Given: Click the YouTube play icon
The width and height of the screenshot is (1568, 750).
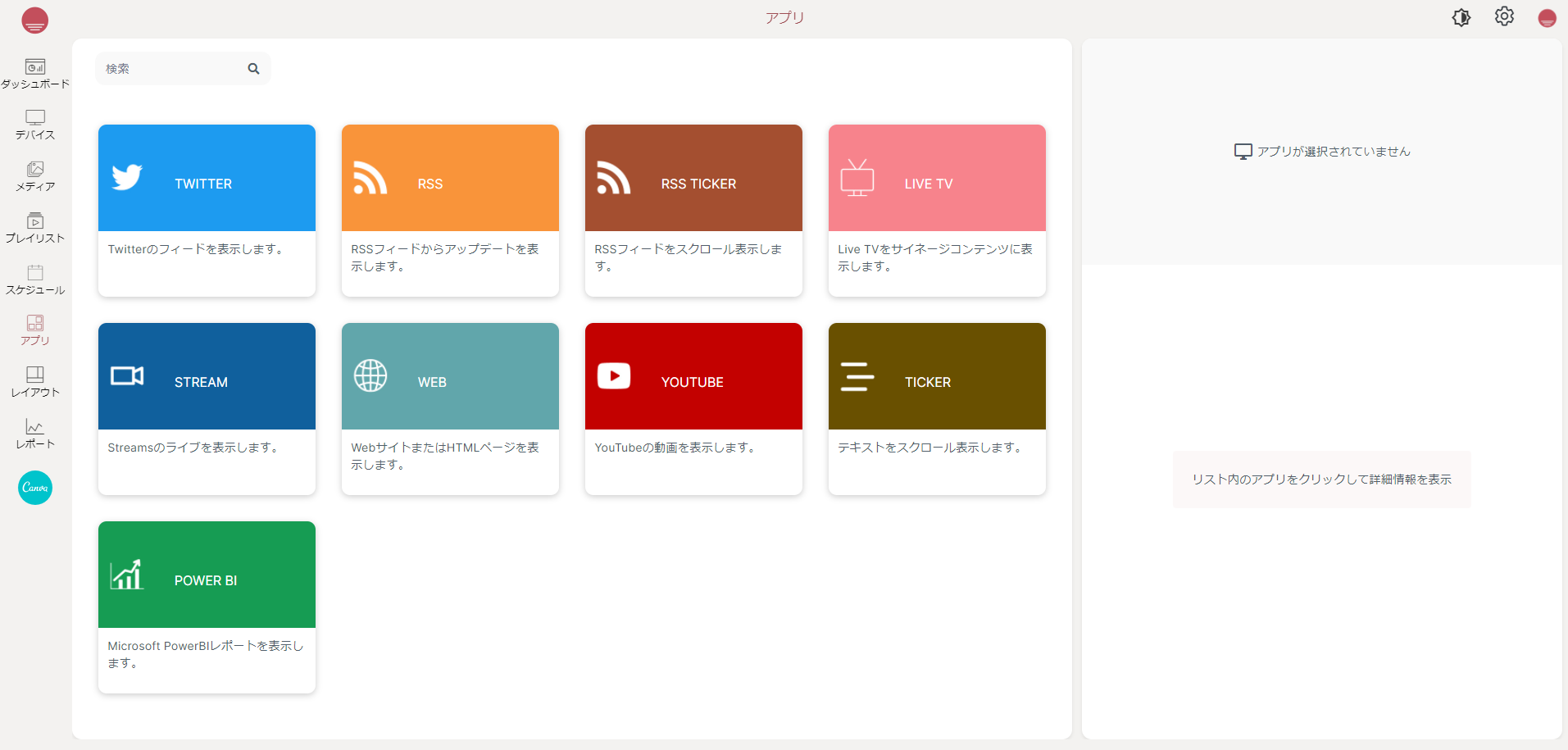Looking at the screenshot, I should click(x=614, y=375).
